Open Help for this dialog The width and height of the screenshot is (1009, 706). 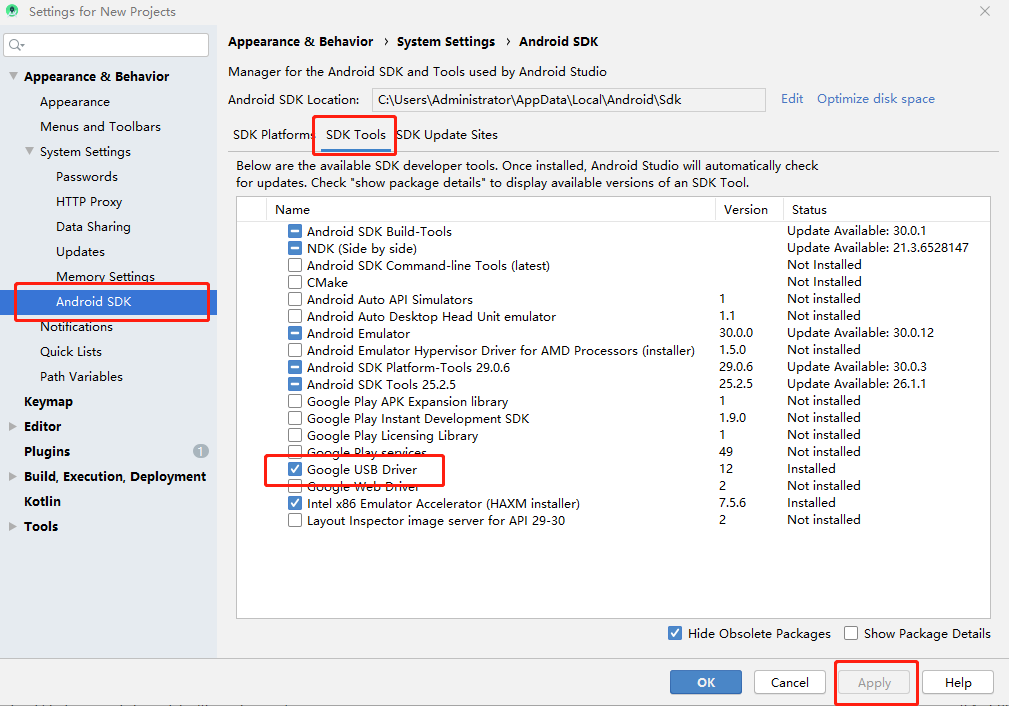coord(958,682)
